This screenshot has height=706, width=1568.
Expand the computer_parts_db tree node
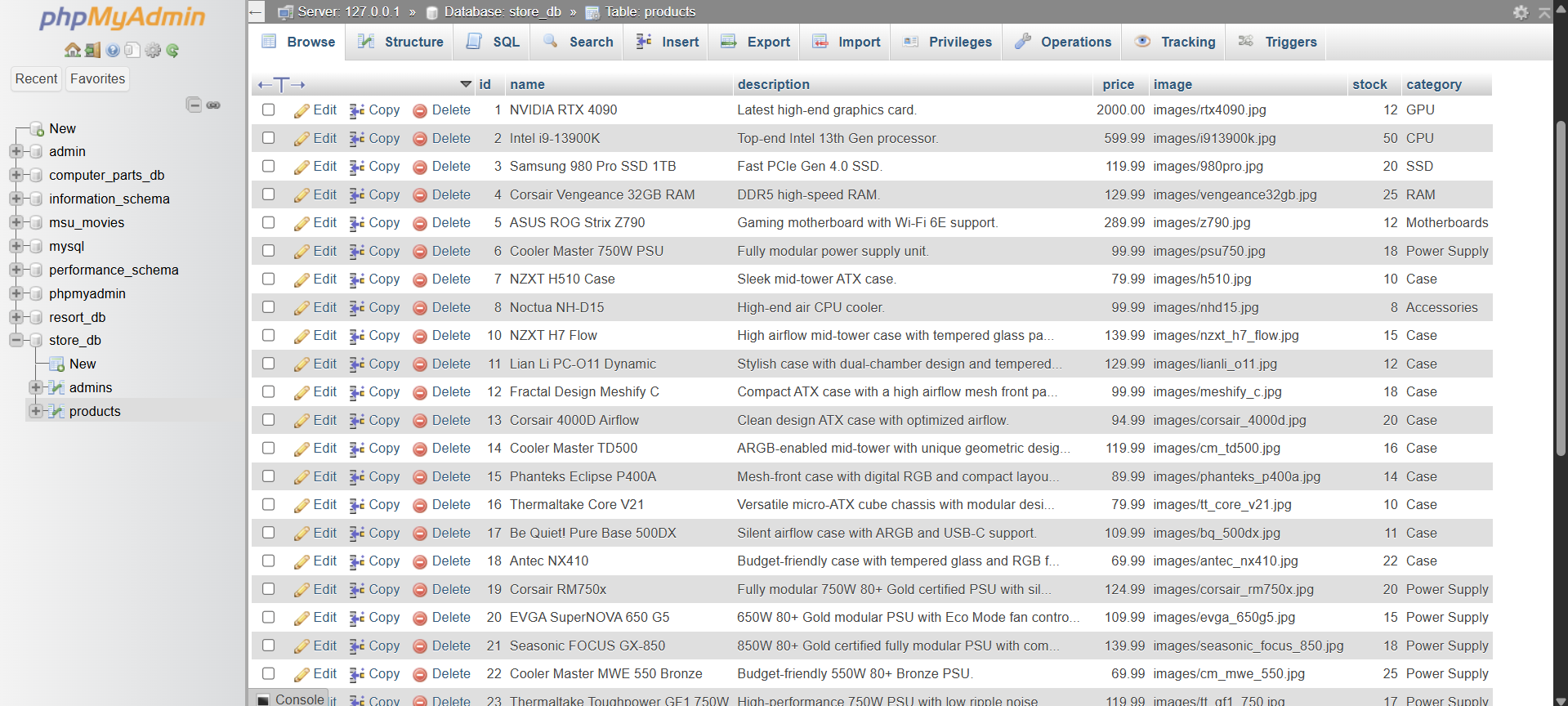click(16, 175)
